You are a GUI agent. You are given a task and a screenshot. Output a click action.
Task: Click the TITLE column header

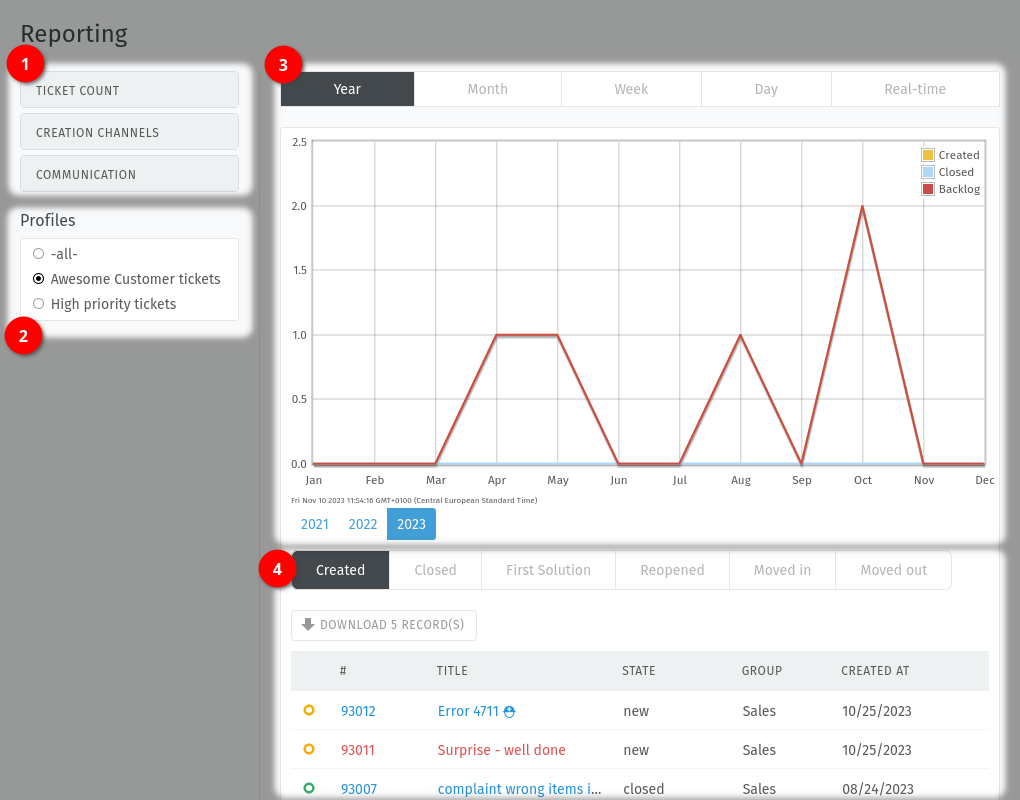[x=452, y=671]
